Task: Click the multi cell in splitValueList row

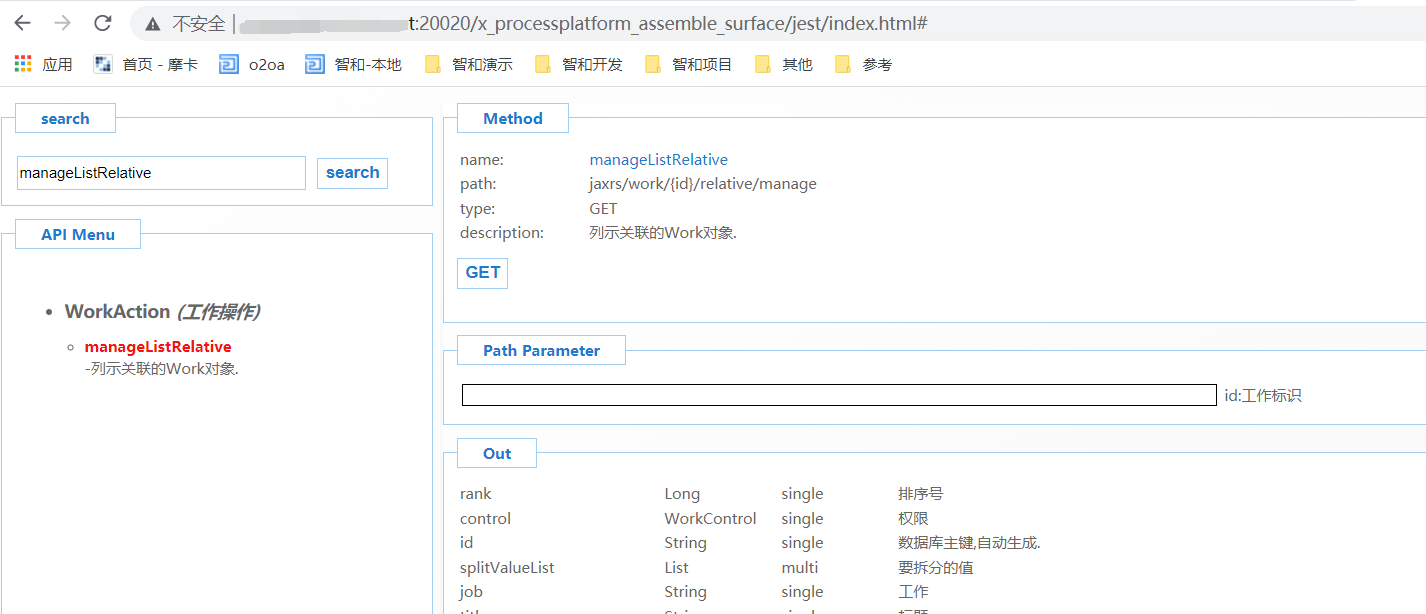Action: pos(798,568)
